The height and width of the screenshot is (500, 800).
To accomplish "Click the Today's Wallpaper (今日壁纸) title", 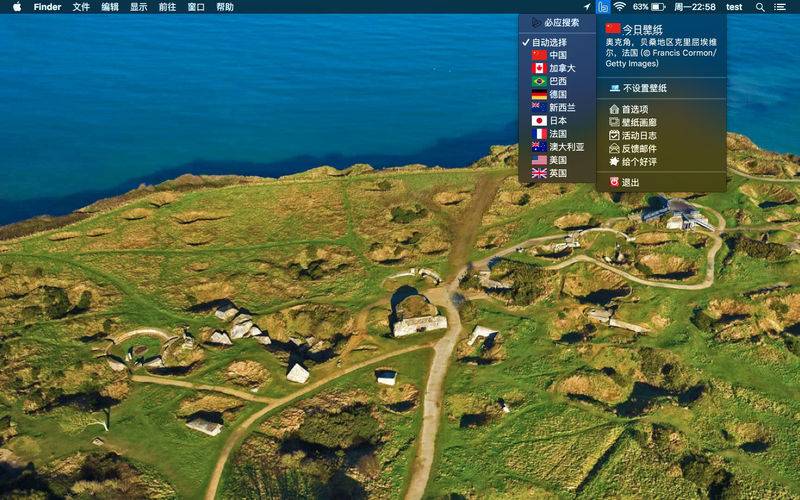I will (x=642, y=30).
